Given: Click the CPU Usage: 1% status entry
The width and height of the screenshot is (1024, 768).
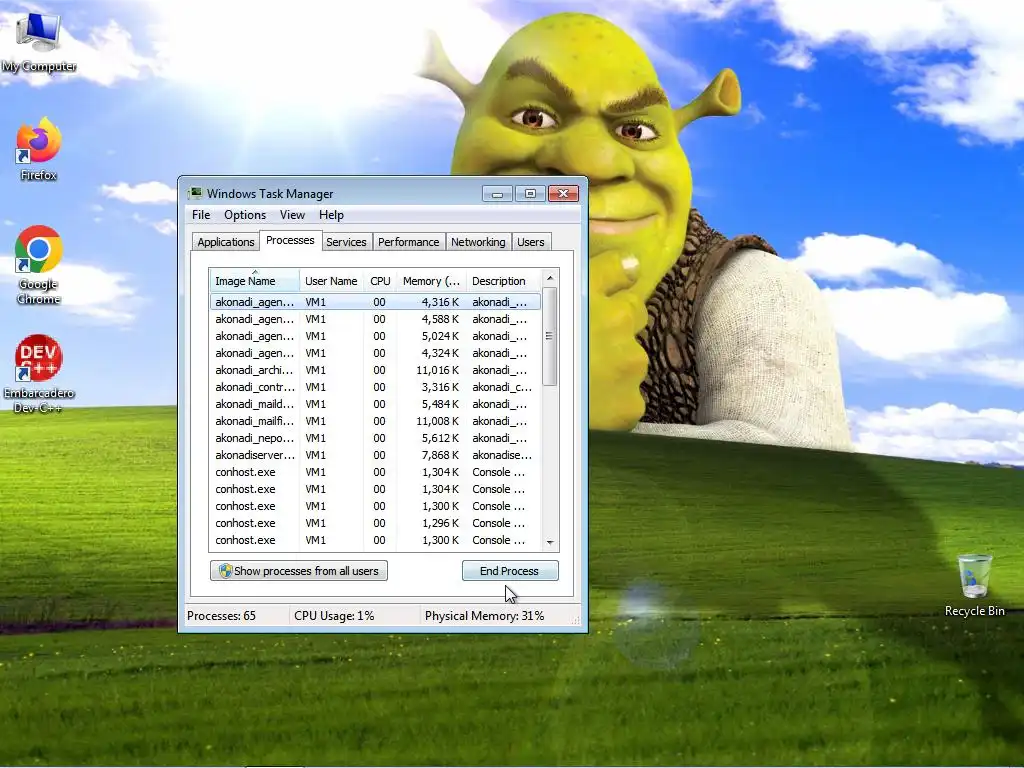Looking at the screenshot, I should pyautogui.click(x=334, y=616).
